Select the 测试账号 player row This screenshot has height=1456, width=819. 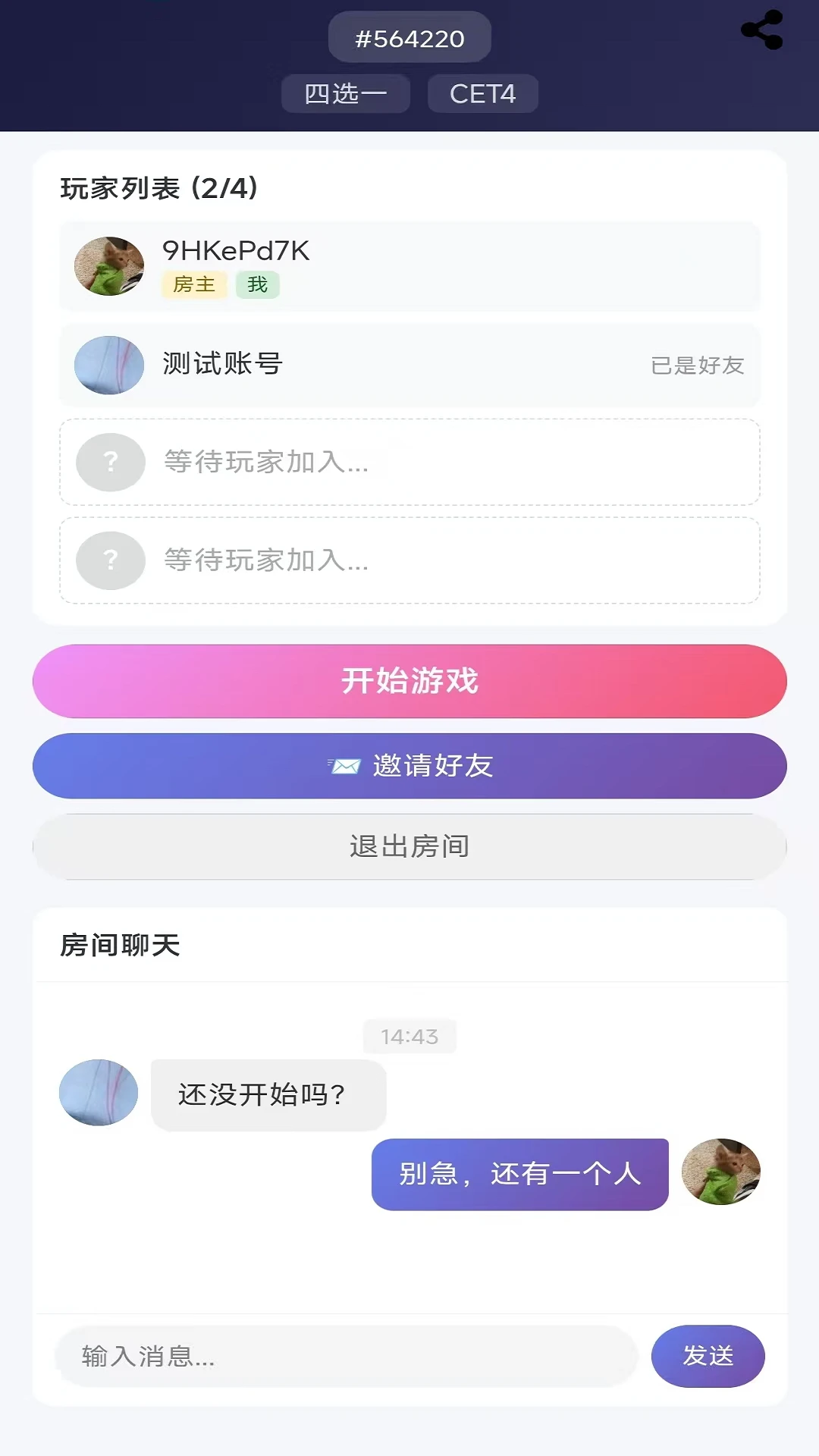click(409, 366)
